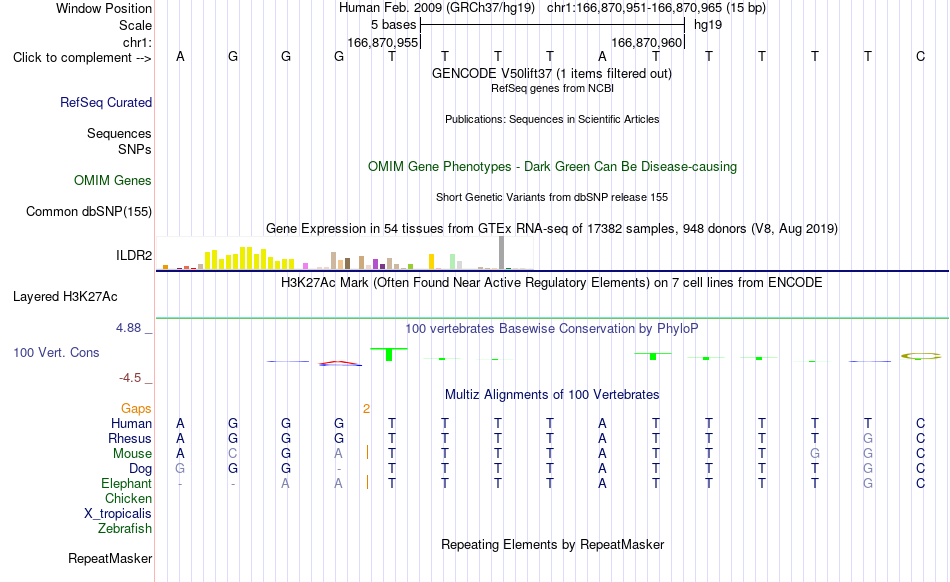Click the 166,870,955 coordinate label
This screenshot has height=582, width=950.
point(383,42)
